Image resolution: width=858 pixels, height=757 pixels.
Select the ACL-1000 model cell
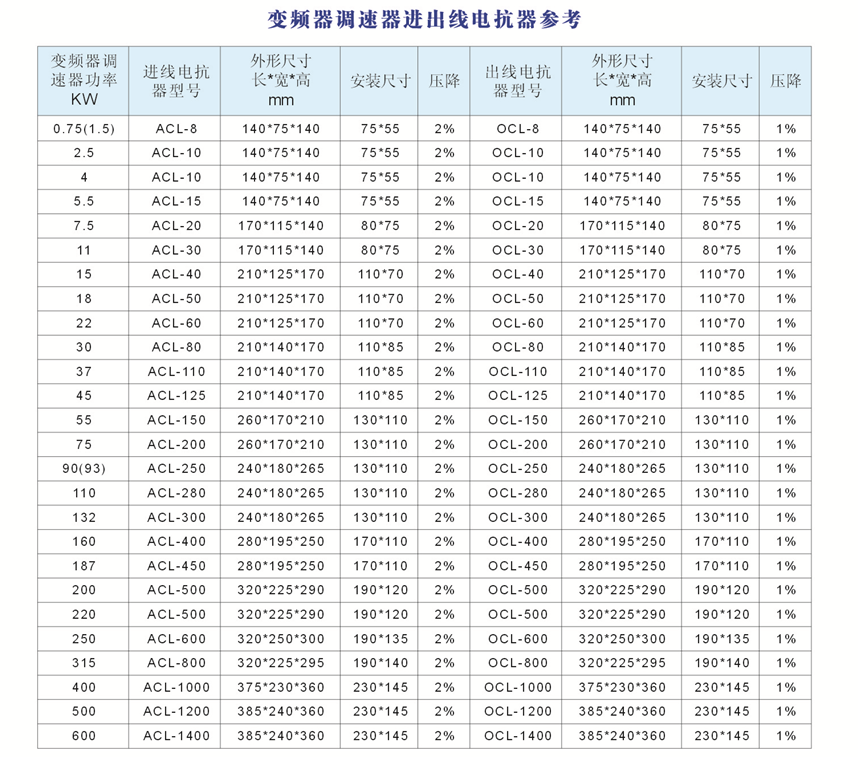pos(176,687)
